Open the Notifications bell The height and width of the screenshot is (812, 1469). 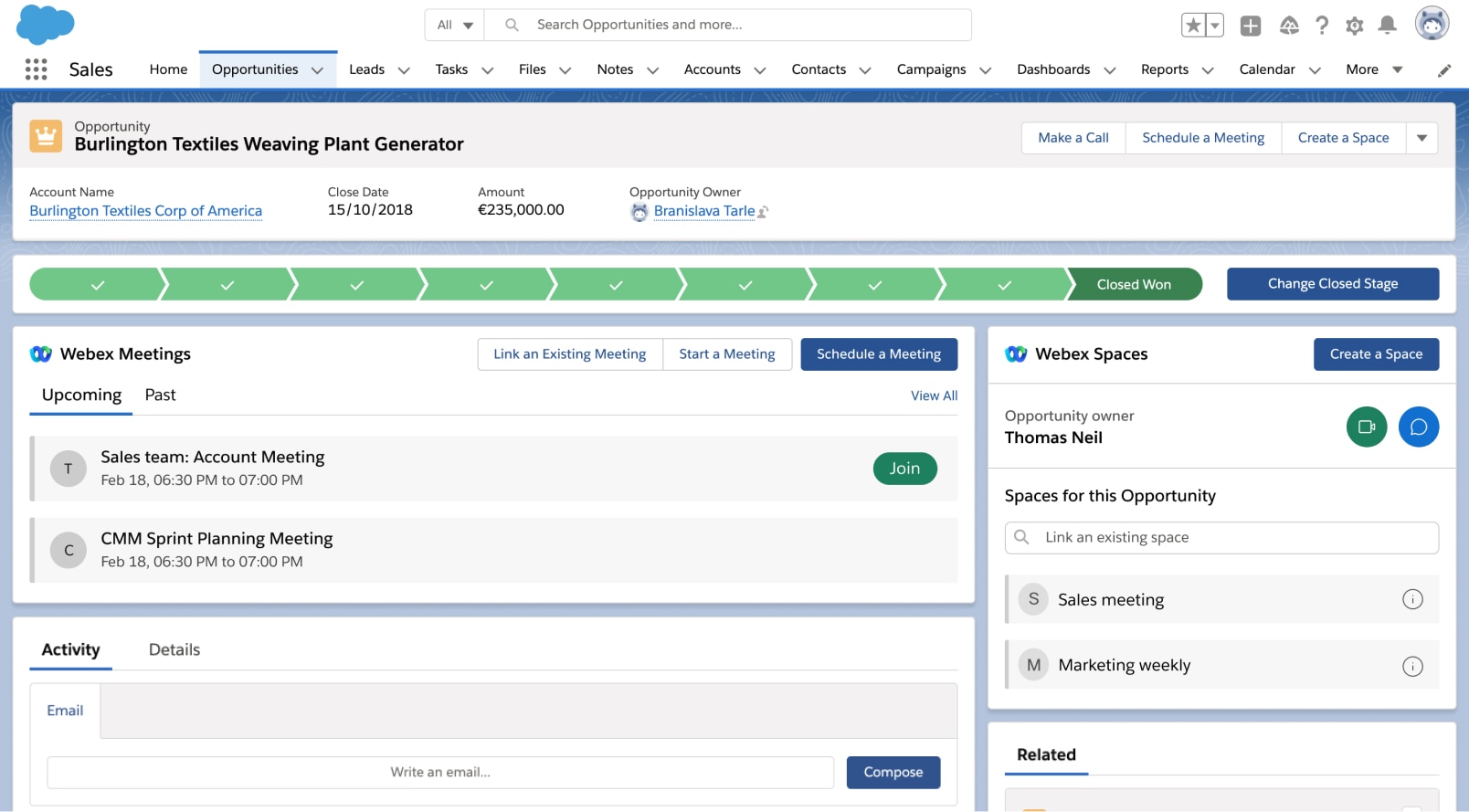point(1388,26)
